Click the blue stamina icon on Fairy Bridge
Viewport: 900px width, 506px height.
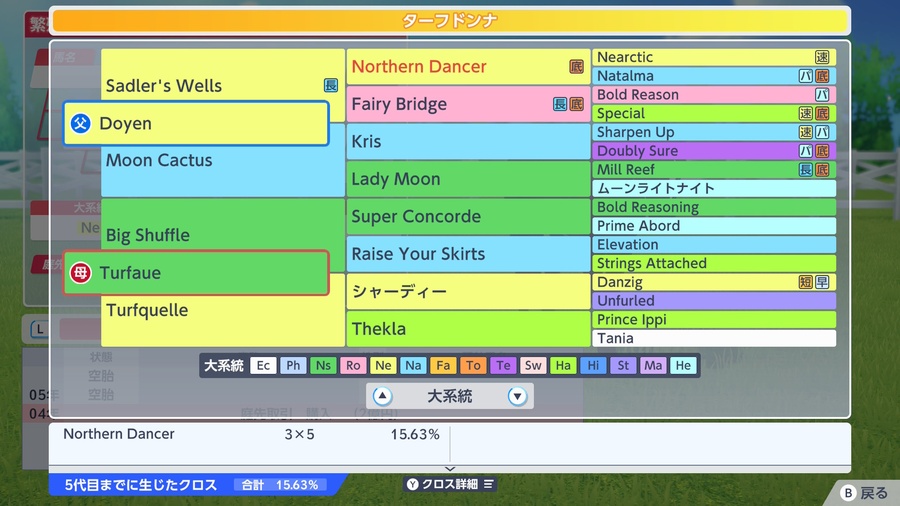(x=560, y=104)
